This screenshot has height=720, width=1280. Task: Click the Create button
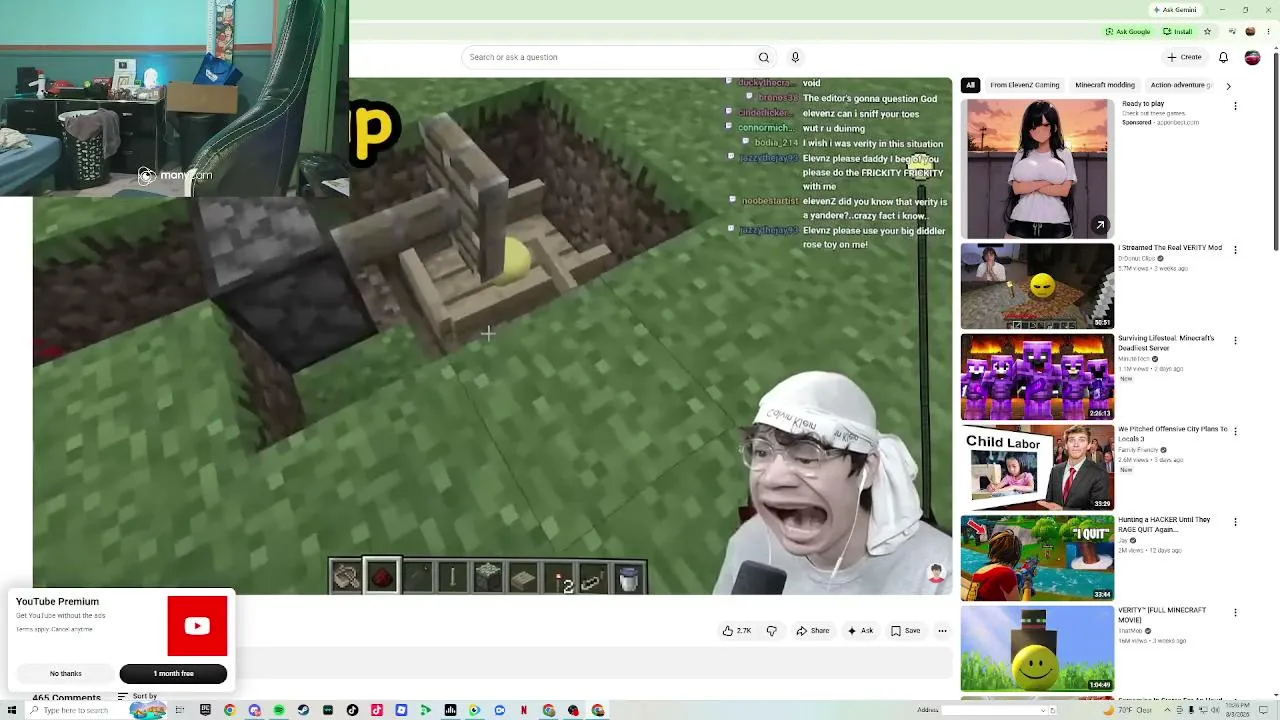tap(1184, 57)
